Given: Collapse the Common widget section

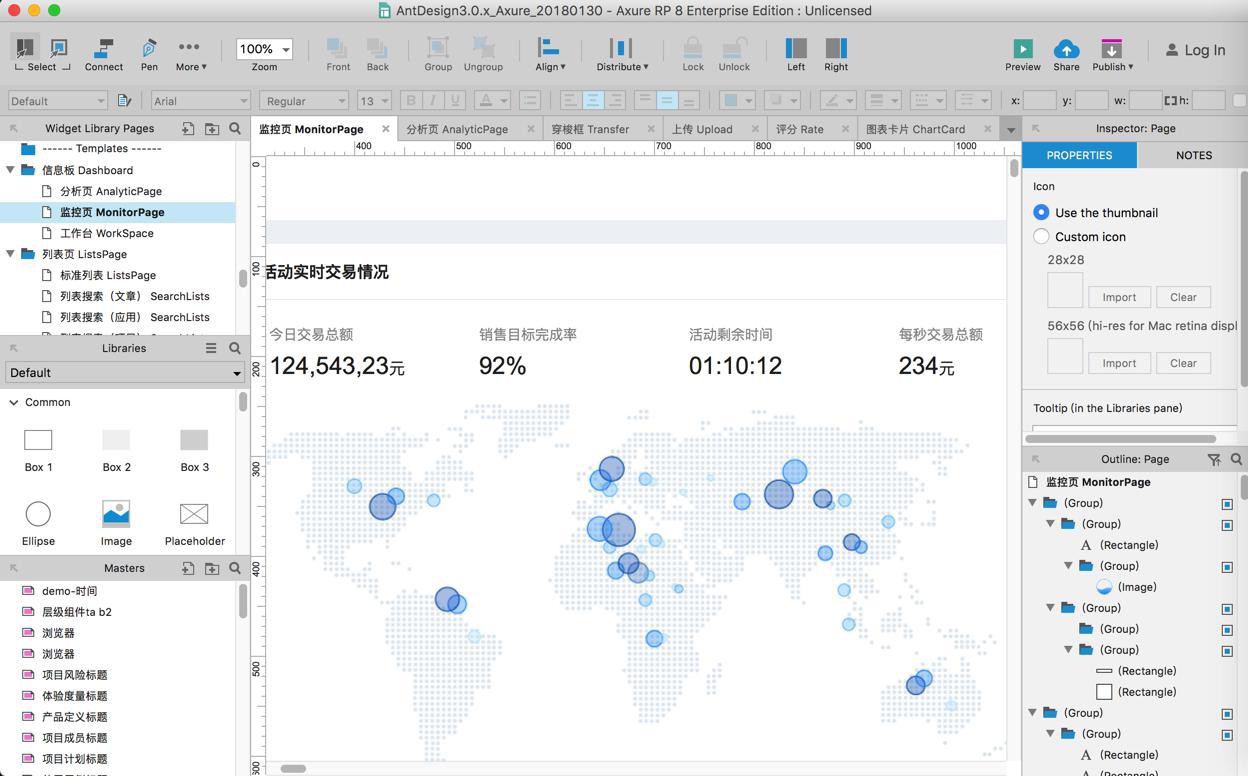Looking at the screenshot, I should pos(14,402).
